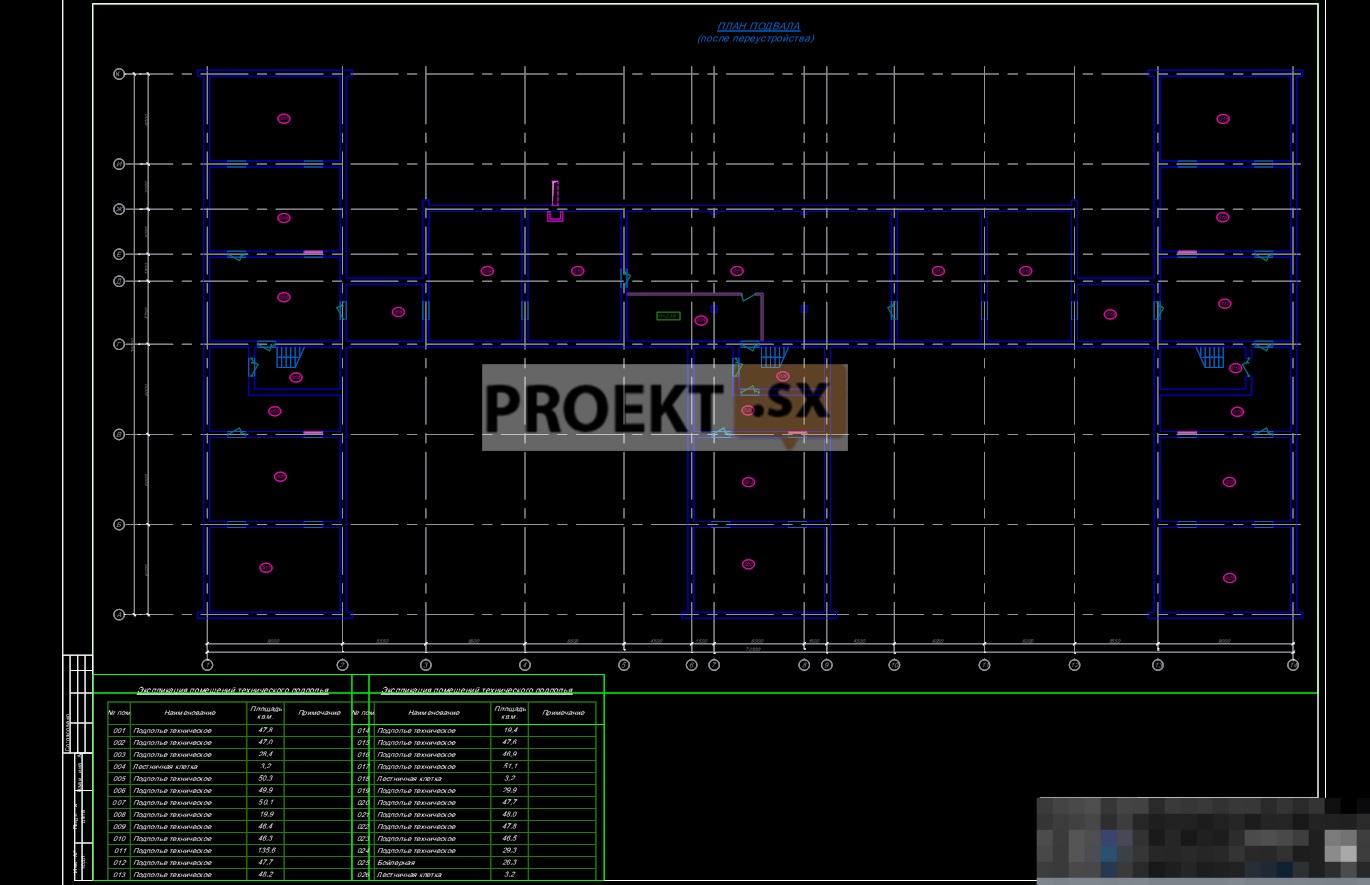Click the ПЛАН ПОДВАЛА drawing title

click(x=758, y=26)
